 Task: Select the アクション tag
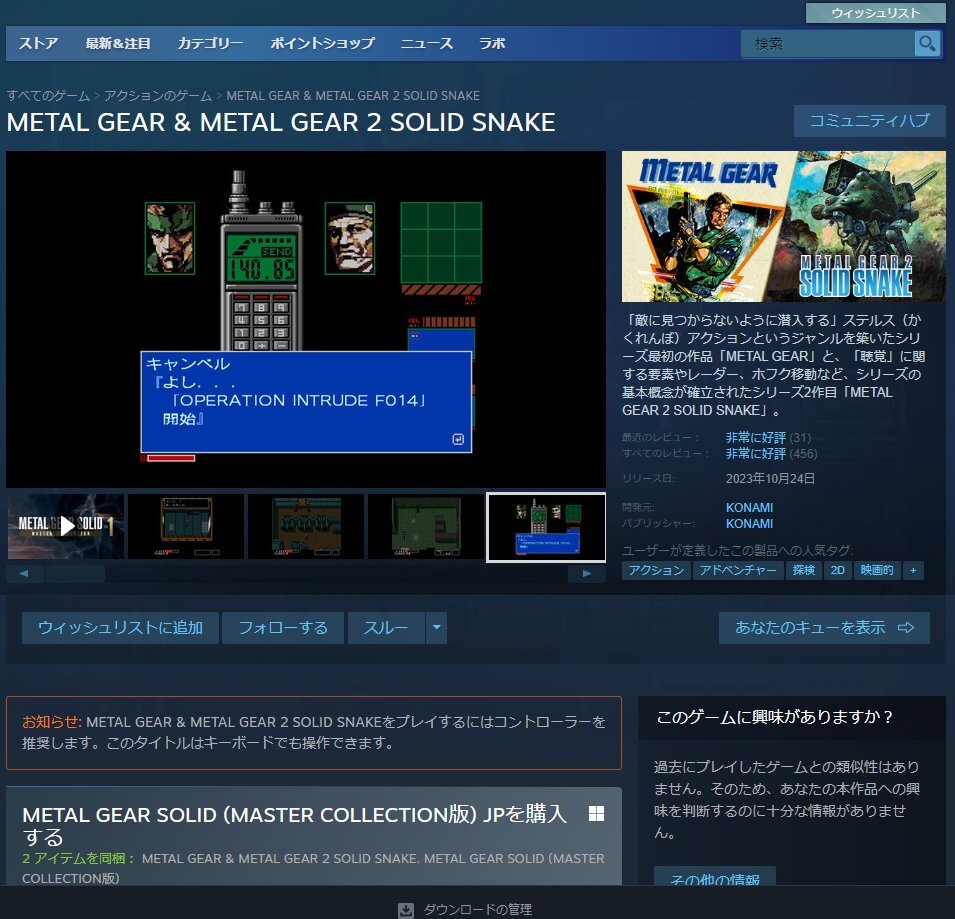656,571
